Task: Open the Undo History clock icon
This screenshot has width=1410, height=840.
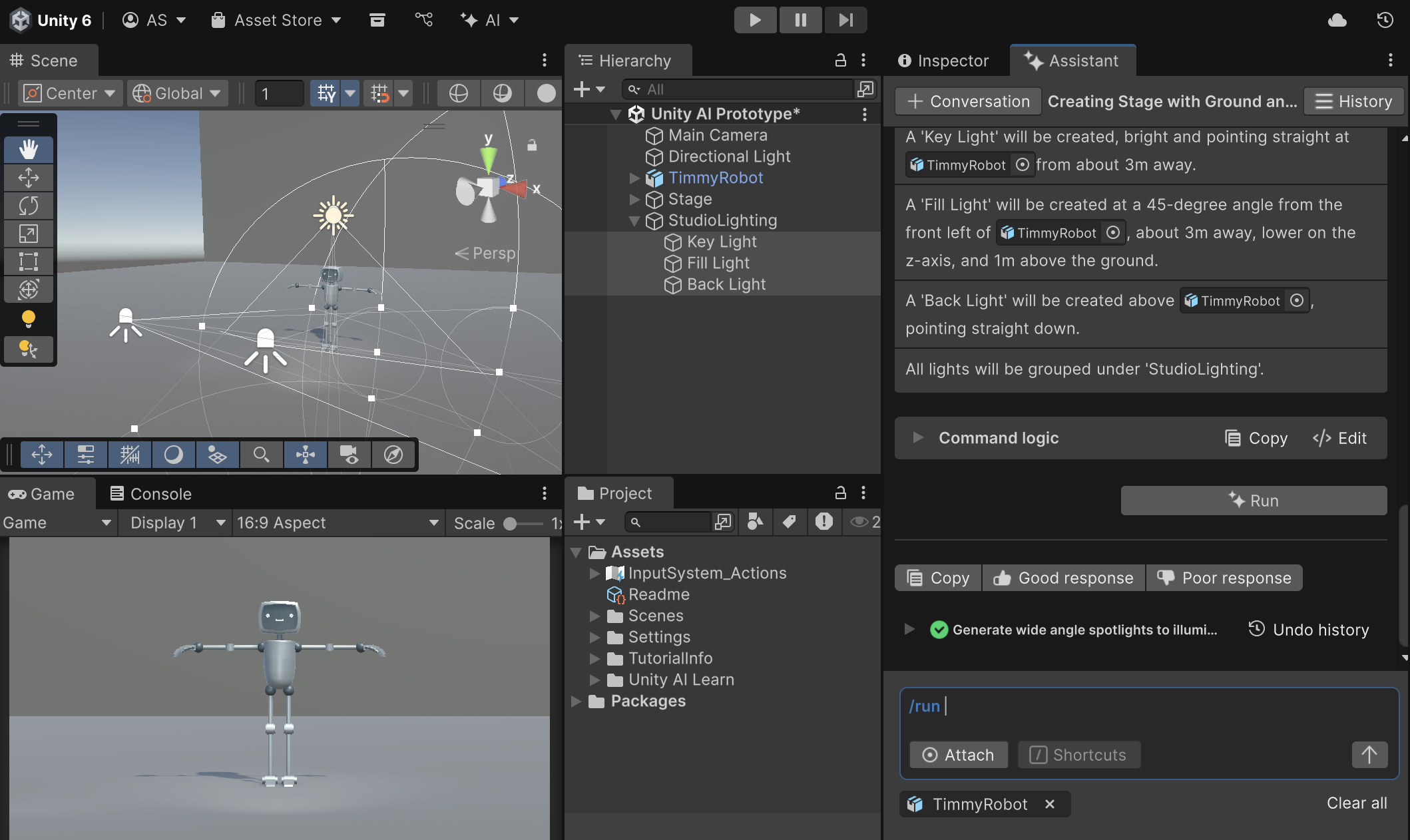Action: click(1385, 20)
